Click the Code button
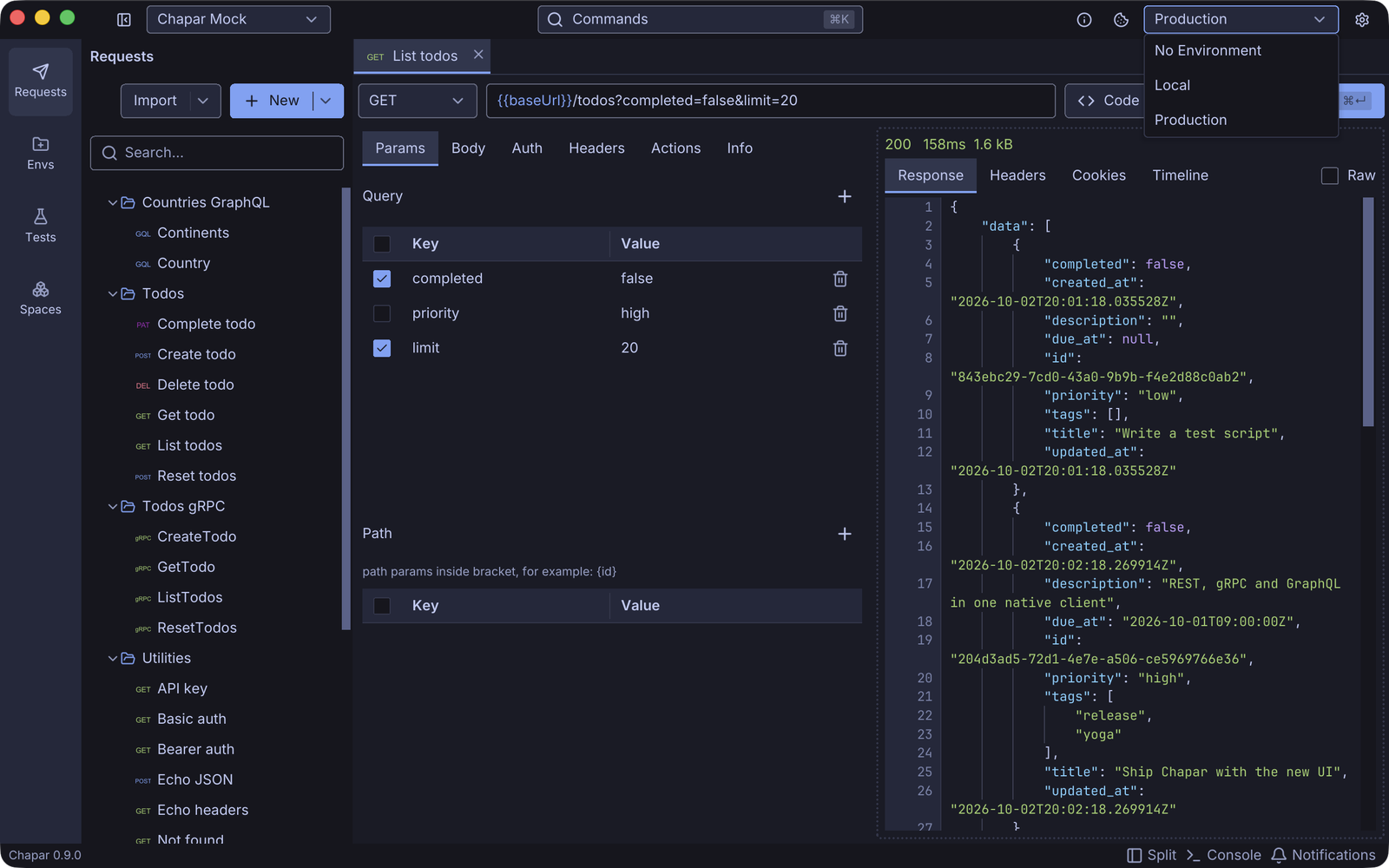Image resolution: width=1389 pixels, height=868 pixels. (1105, 101)
